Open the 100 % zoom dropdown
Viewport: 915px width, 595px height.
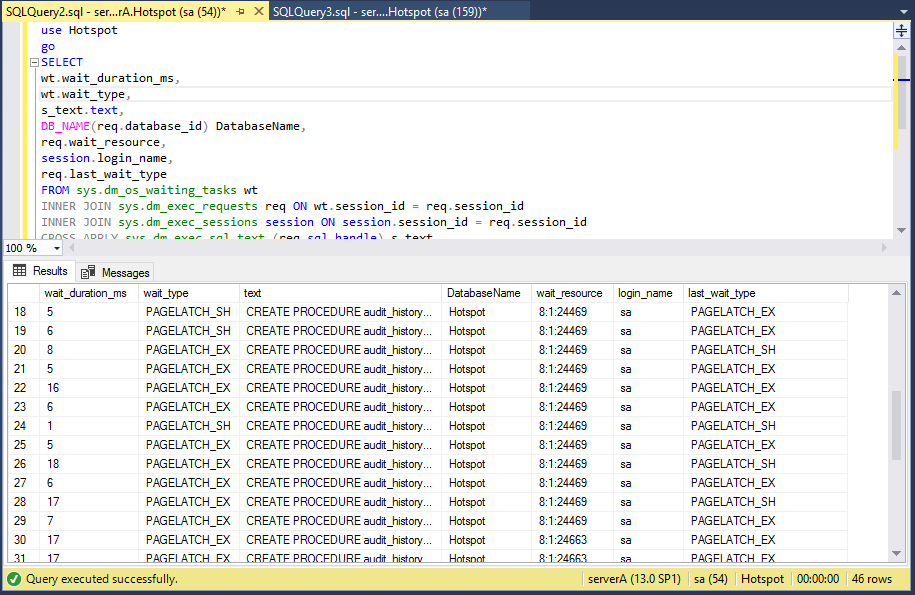[57, 248]
